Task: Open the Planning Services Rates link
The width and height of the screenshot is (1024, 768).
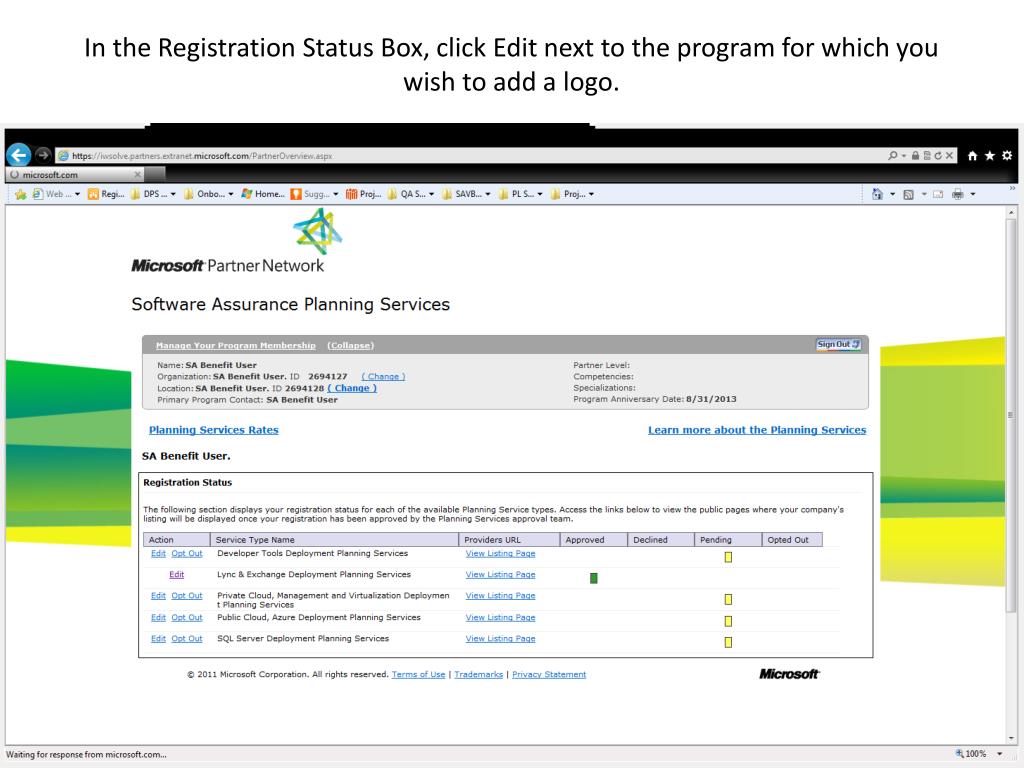Action: 214,430
